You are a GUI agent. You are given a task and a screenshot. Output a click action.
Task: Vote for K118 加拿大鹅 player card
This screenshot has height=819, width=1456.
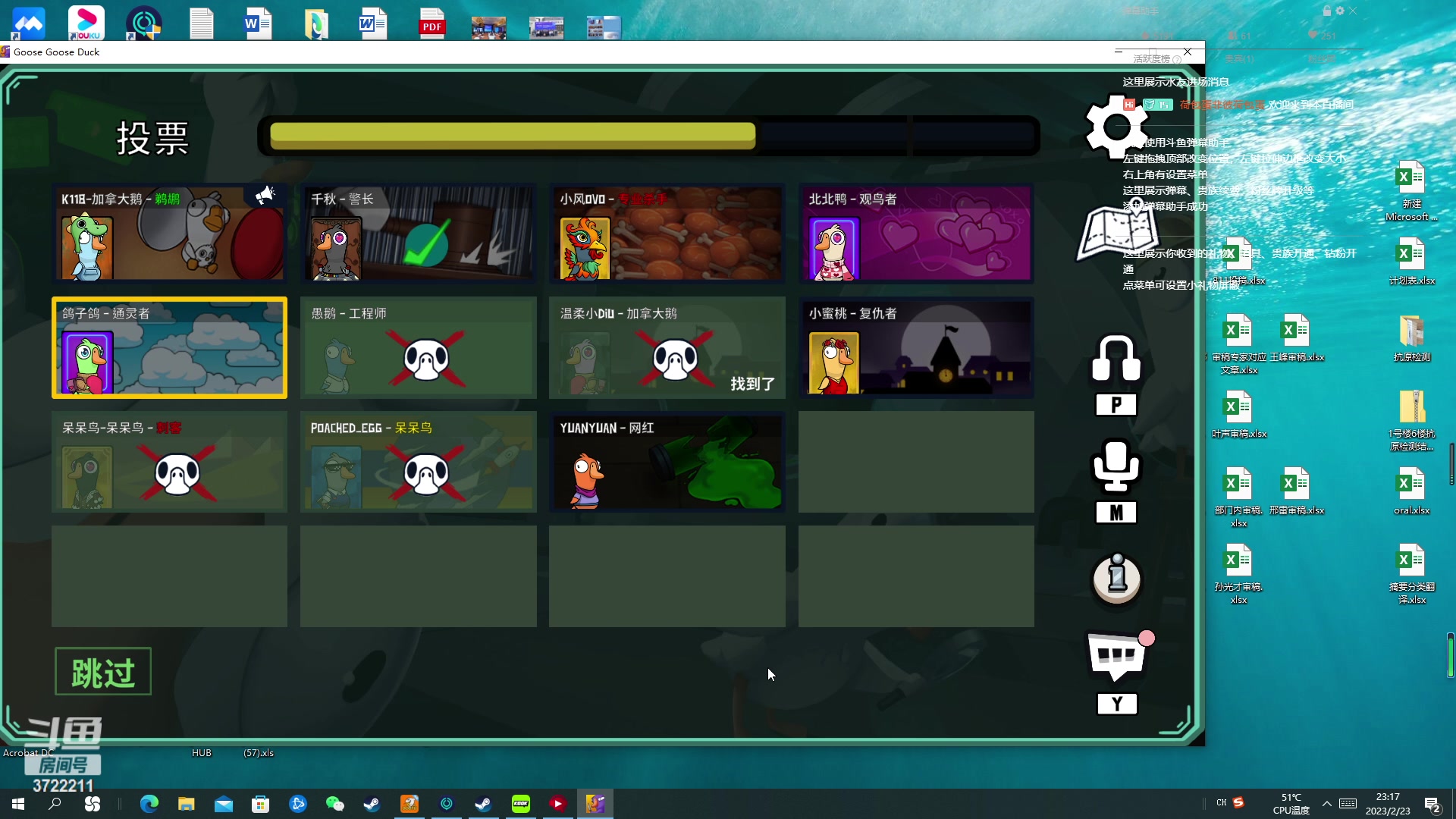click(x=170, y=233)
